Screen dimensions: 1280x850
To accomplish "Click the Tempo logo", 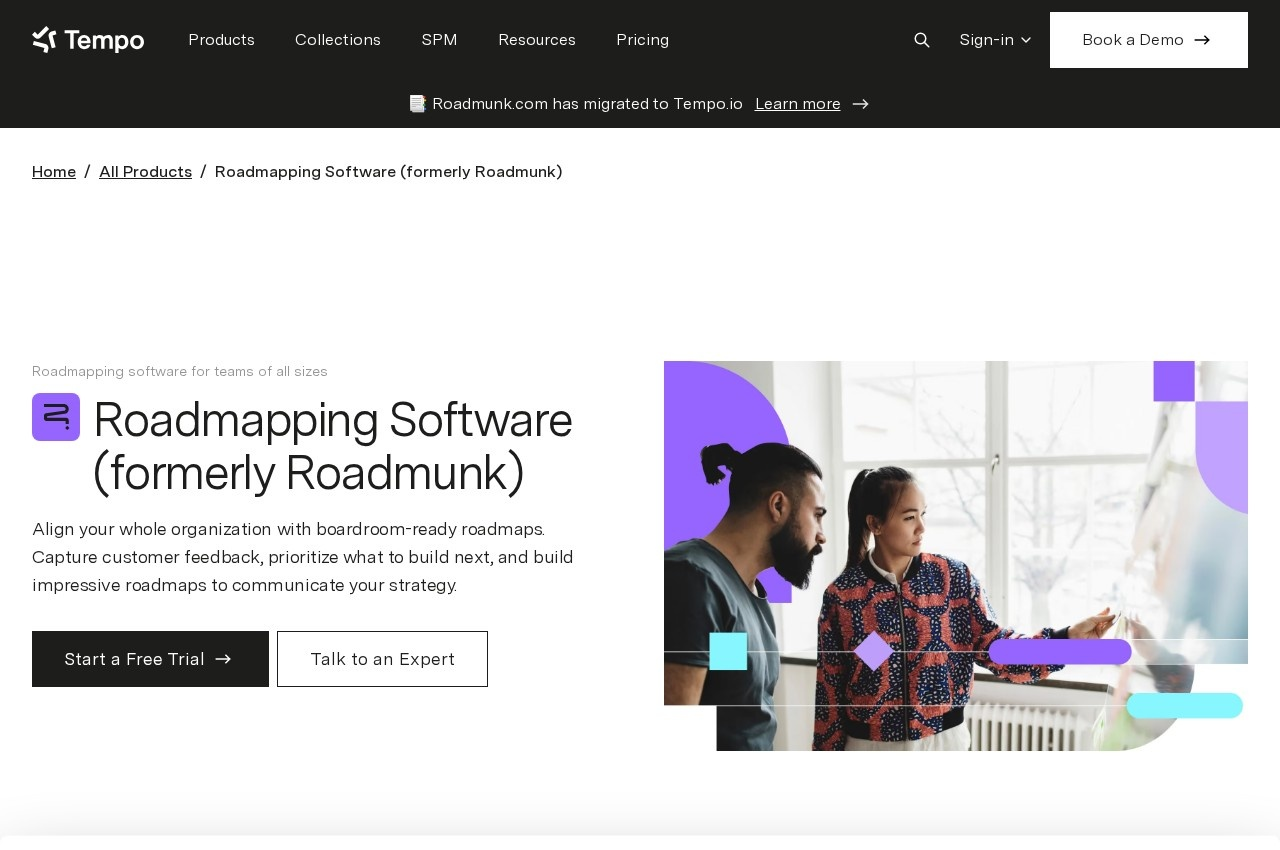I will coord(88,40).
